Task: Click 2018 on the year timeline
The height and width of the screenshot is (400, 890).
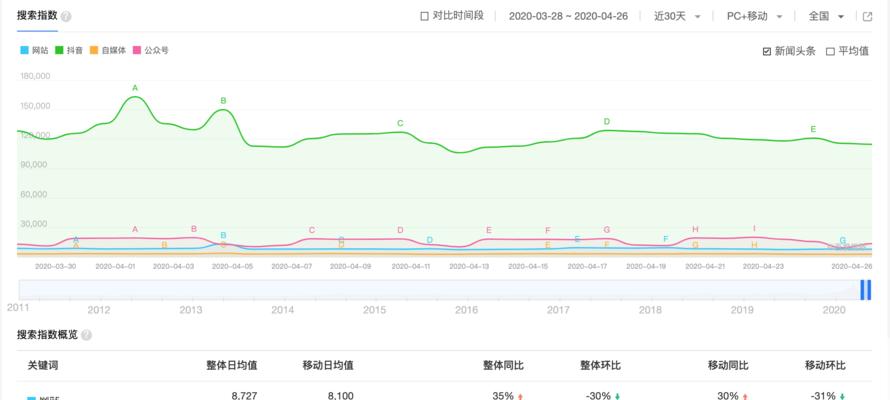Action: 650,310
